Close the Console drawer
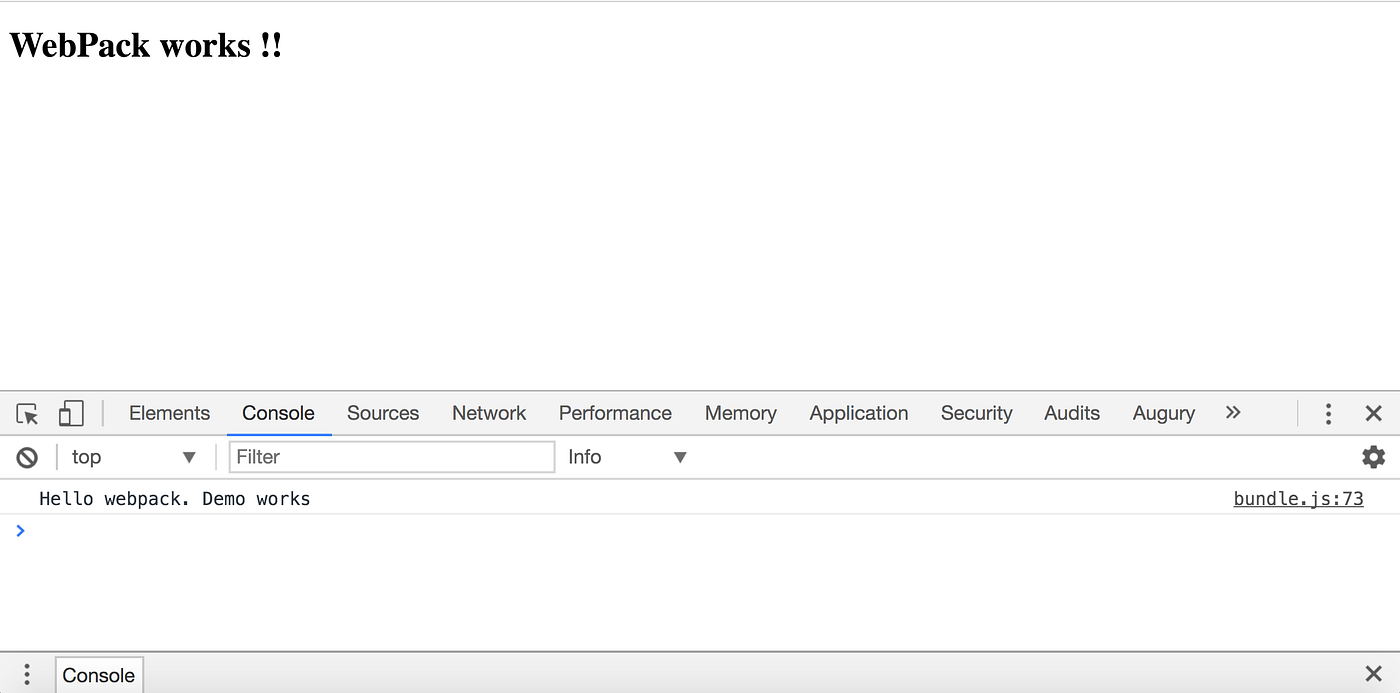The image size is (1400, 693). (1372, 673)
